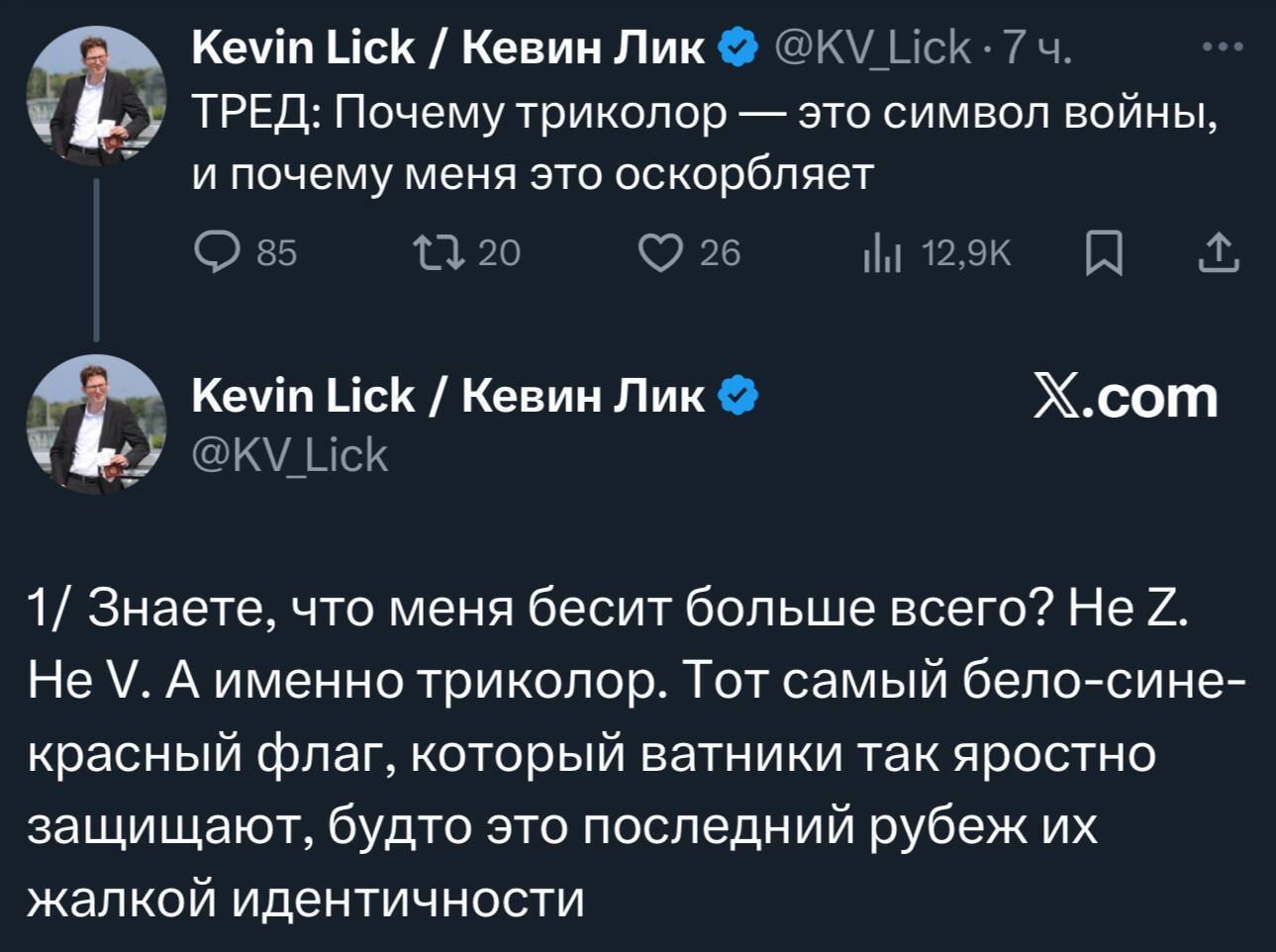The height and width of the screenshot is (952, 1276).
Task: Click the tweet text starting "1/ Знаете"
Action: (x=634, y=752)
